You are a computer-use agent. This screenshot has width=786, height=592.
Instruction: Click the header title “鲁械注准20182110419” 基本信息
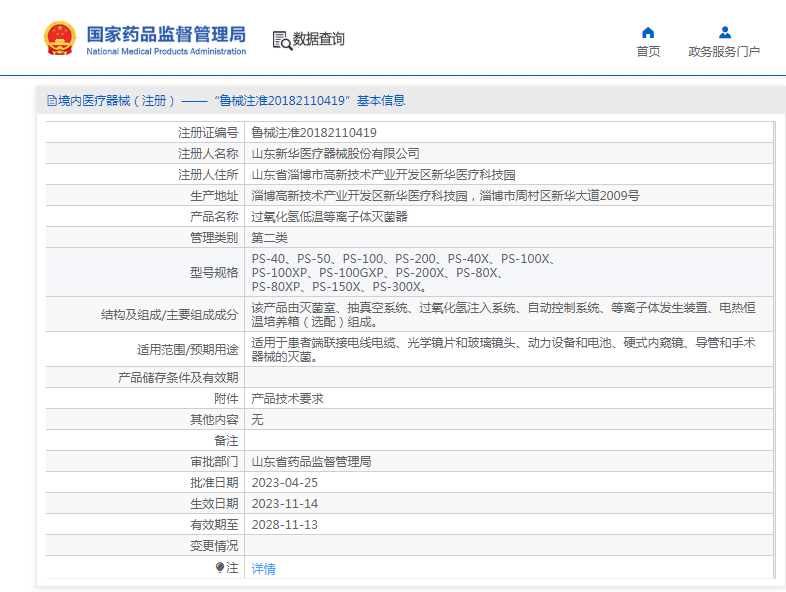click(x=309, y=101)
